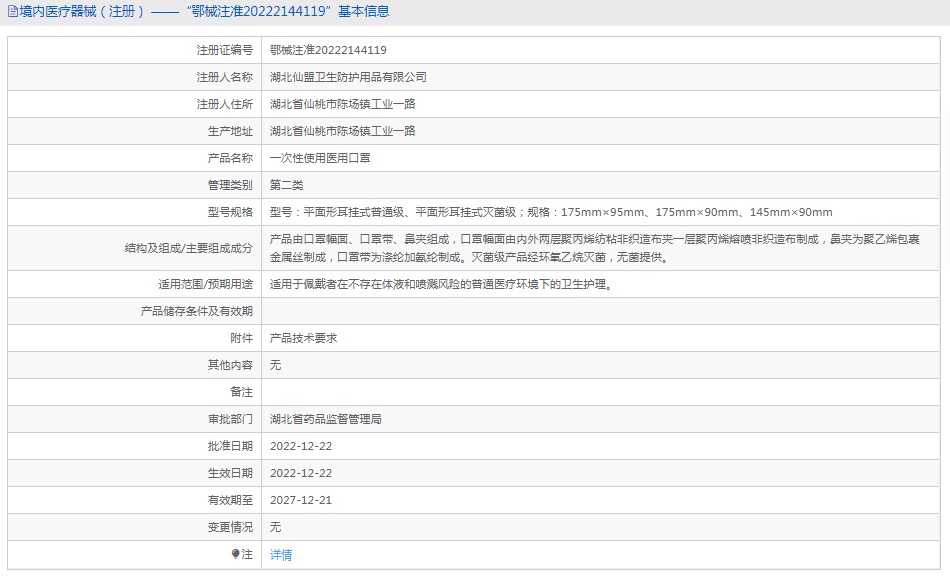The width and height of the screenshot is (950, 580).
Task: Select product name 一次性使用医用口罩
Action: 320,158
